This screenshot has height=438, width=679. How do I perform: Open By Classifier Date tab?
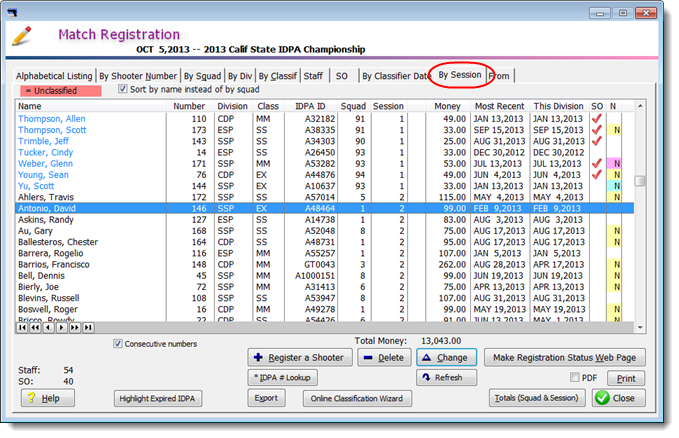[x=396, y=76]
